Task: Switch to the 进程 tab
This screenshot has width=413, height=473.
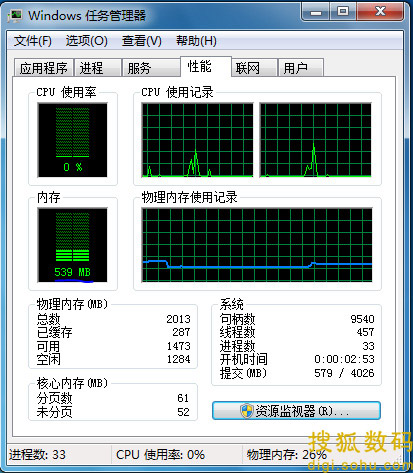Action: [97, 68]
